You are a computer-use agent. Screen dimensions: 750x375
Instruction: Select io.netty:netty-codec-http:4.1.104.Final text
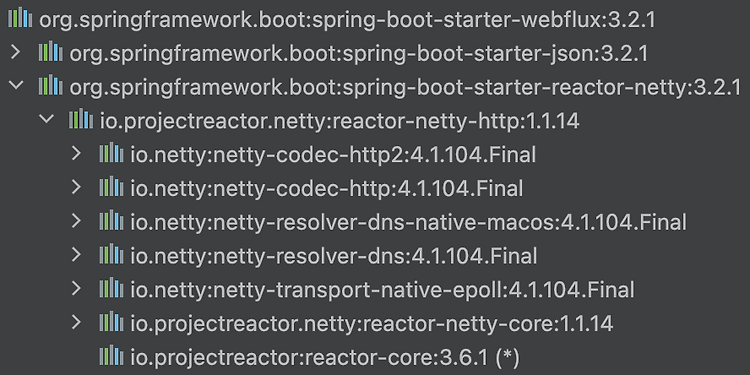[x=327, y=189]
